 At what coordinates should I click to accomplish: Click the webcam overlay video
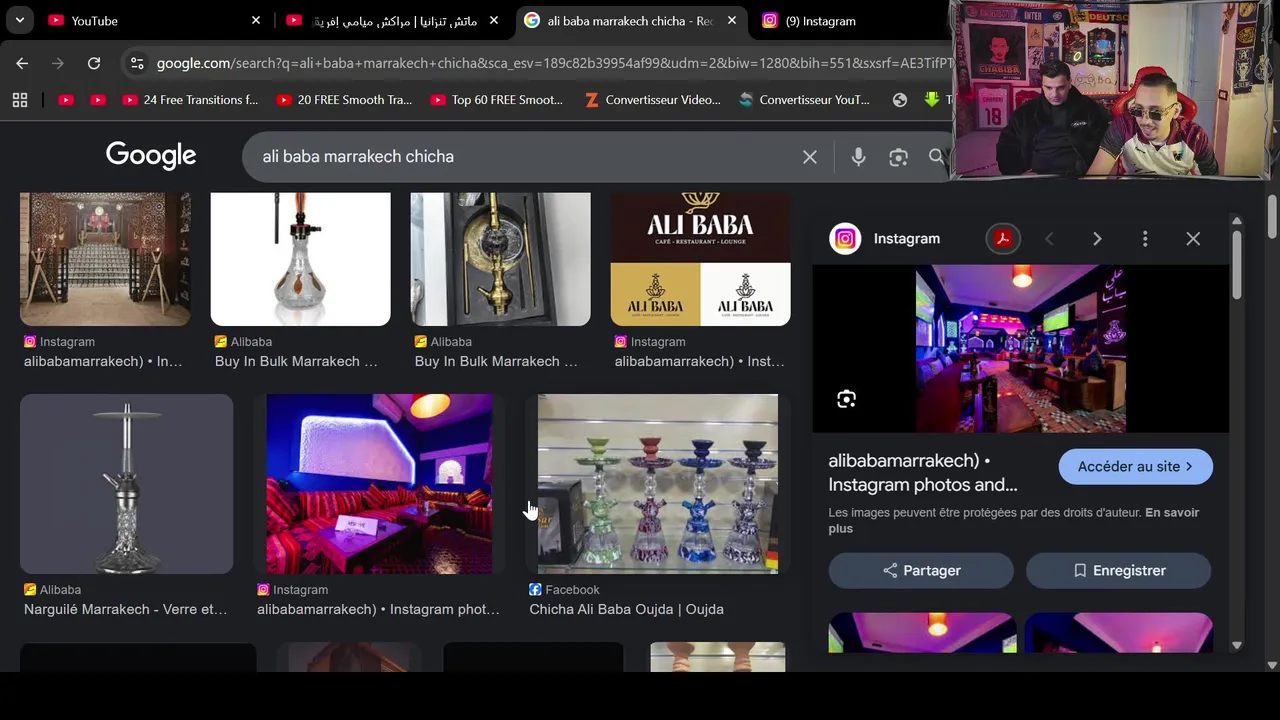1110,91
